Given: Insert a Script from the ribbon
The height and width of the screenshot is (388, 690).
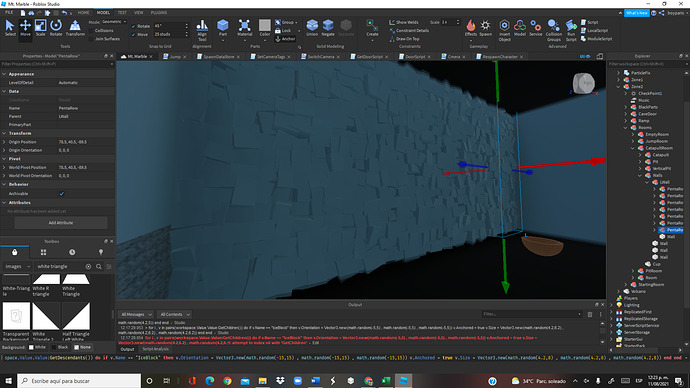Looking at the screenshot, I should click(590, 22).
